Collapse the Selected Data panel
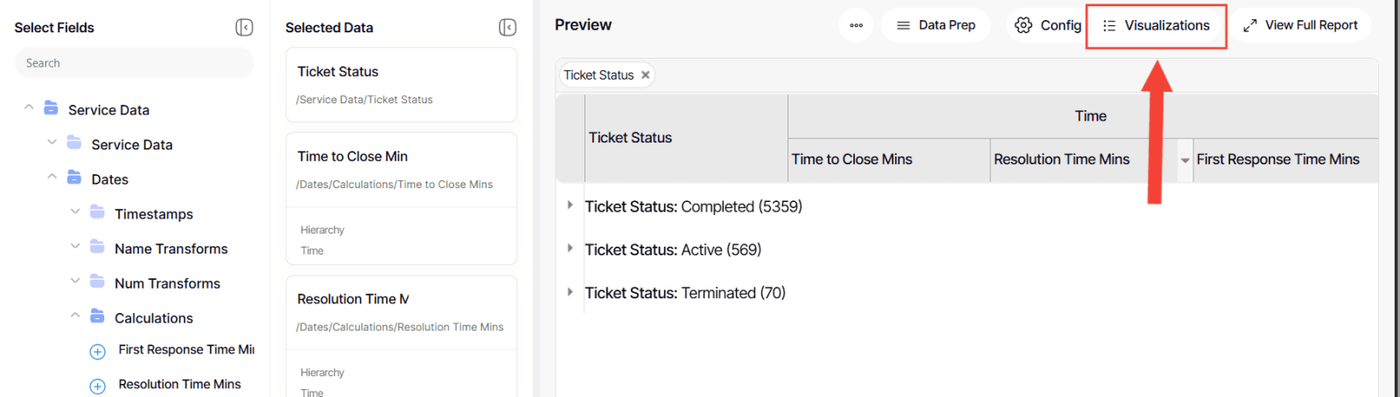The height and width of the screenshot is (397, 1400). tap(508, 27)
